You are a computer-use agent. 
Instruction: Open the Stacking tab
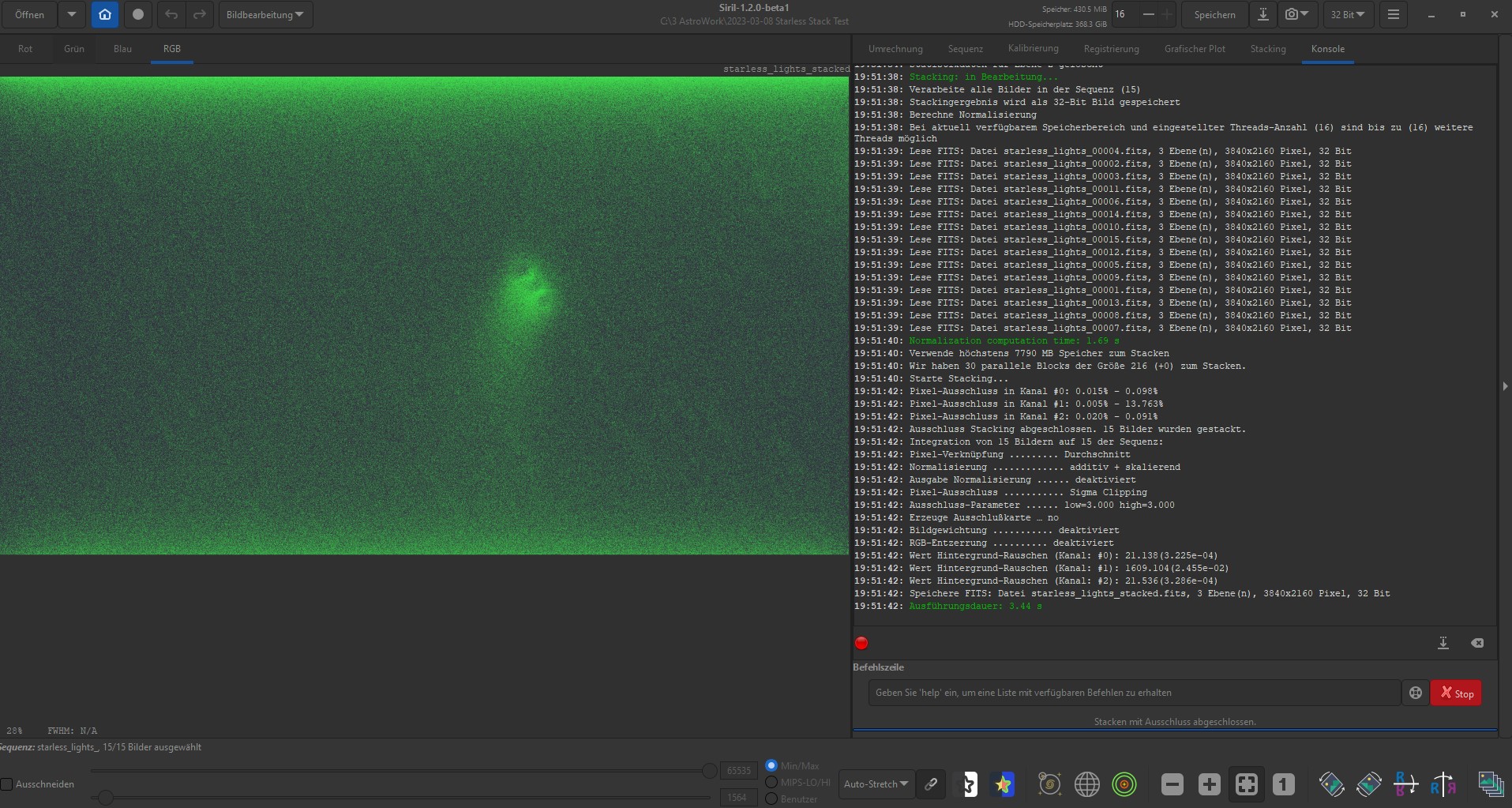1268,48
